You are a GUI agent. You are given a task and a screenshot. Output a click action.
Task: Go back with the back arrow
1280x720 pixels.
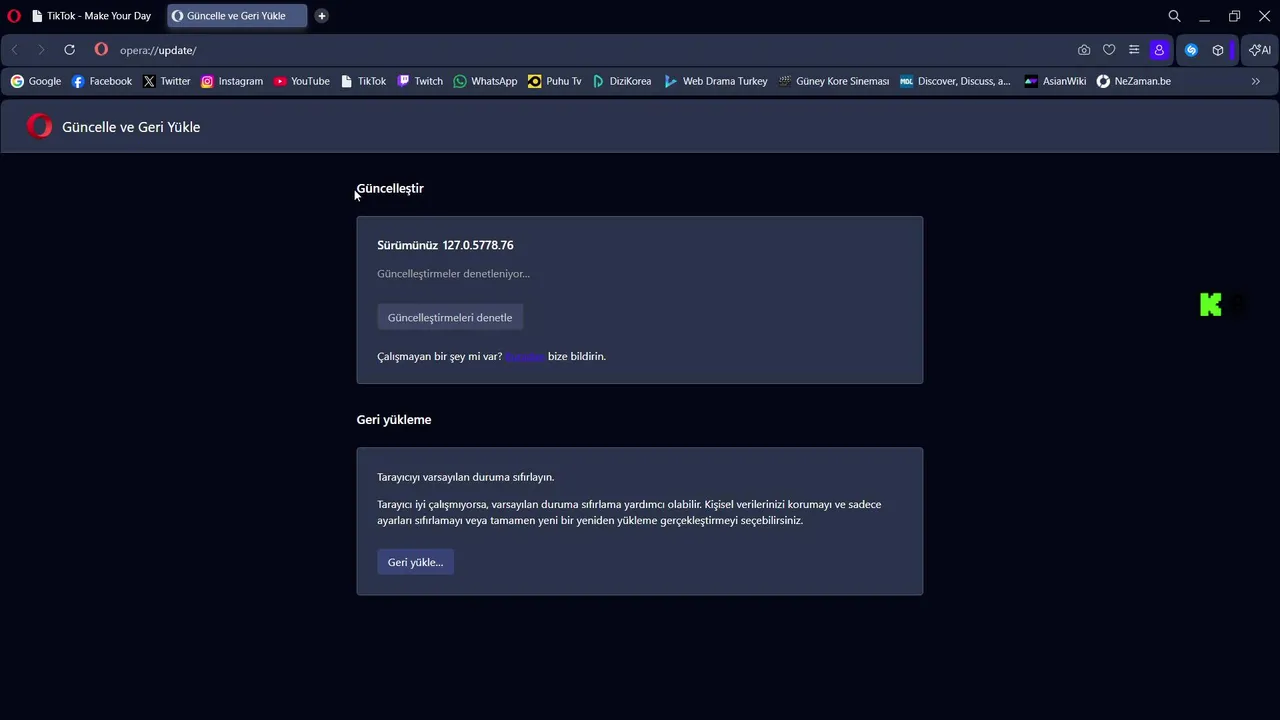[x=15, y=50]
